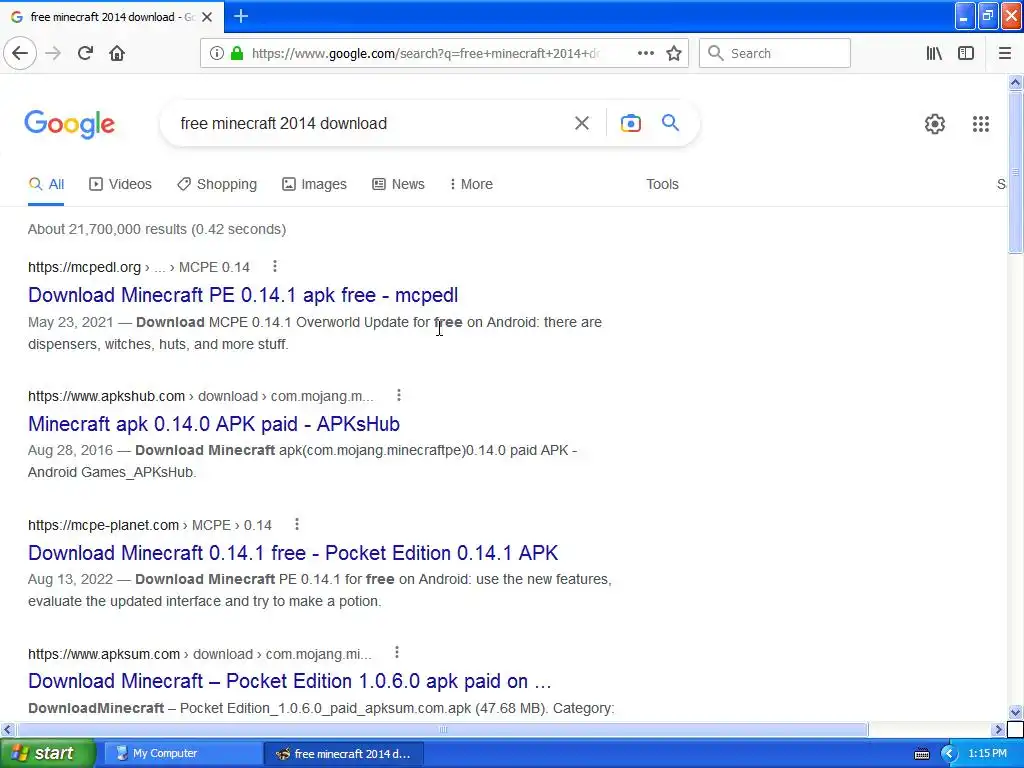Switch to Images results
Viewport: 1024px width, 768px height.
[314, 184]
